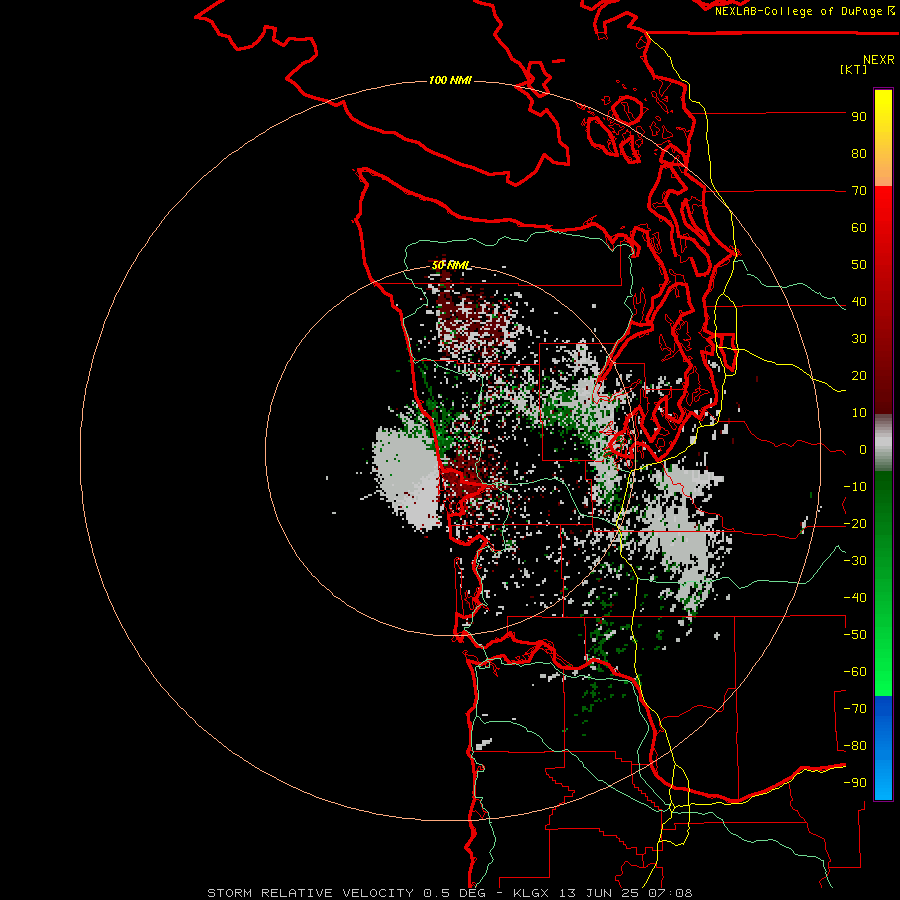
Task: Click the gray zero-velocity segment of color bar
Action: pos(883,443)
